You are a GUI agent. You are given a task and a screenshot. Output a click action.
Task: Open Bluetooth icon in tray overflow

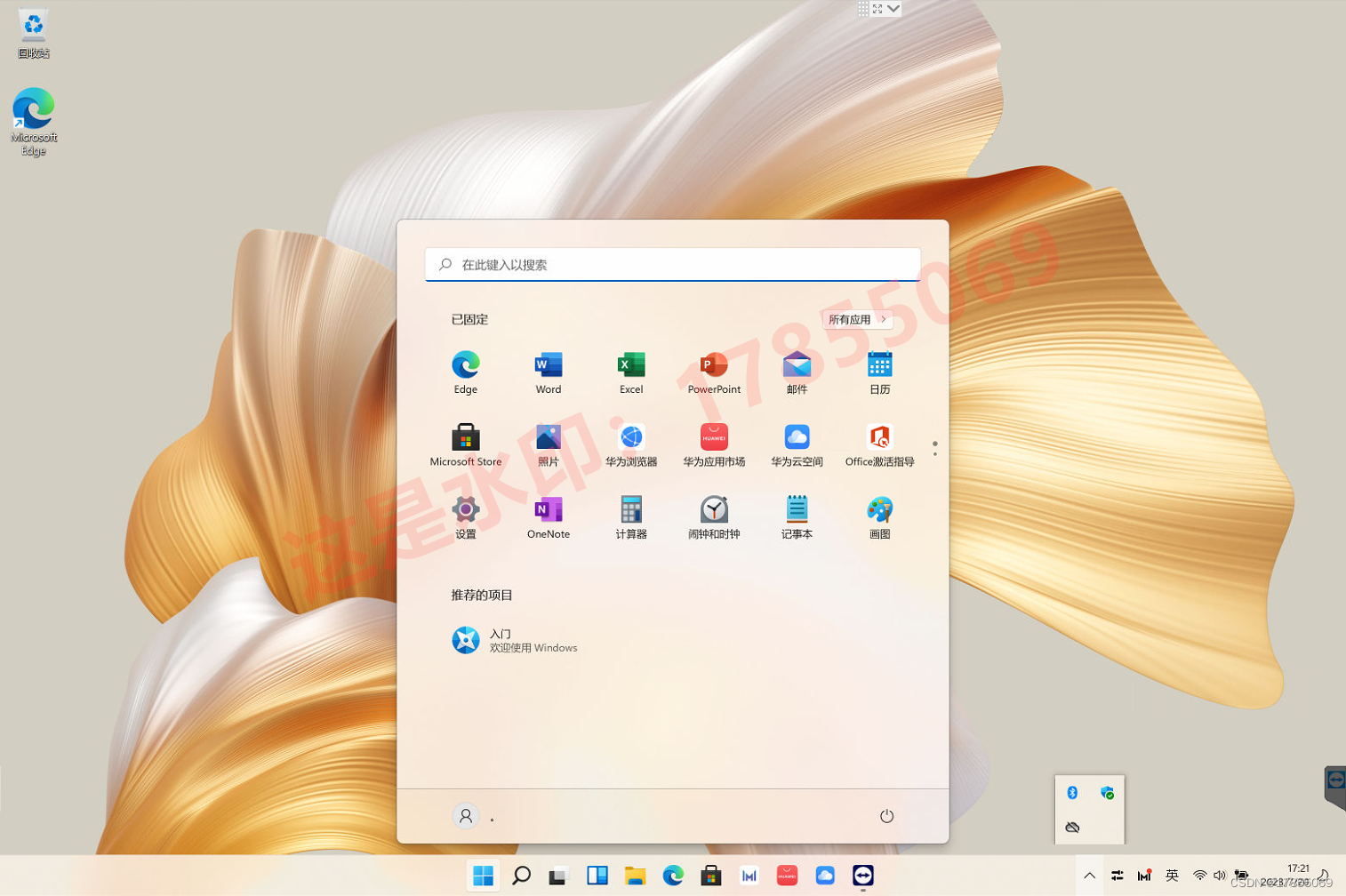(x=1072, y=793)
